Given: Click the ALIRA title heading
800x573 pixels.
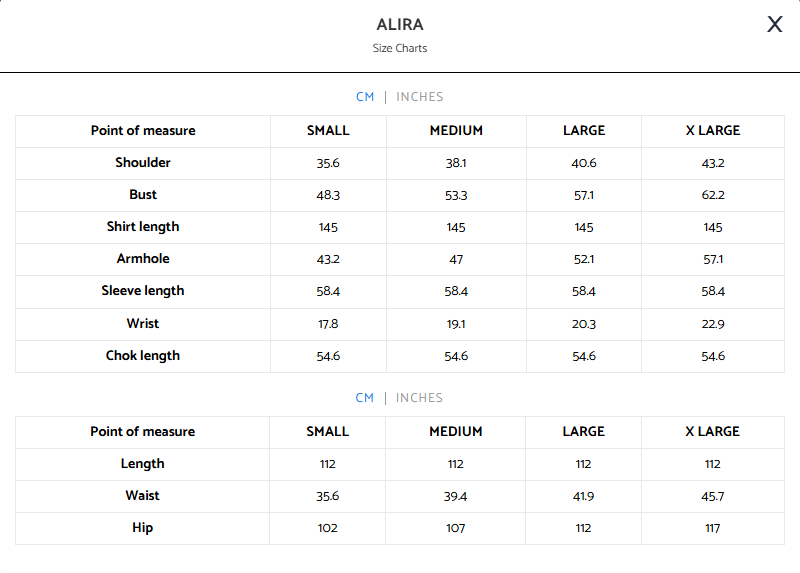Looking at the screenshot, I should tap(400, 24).
